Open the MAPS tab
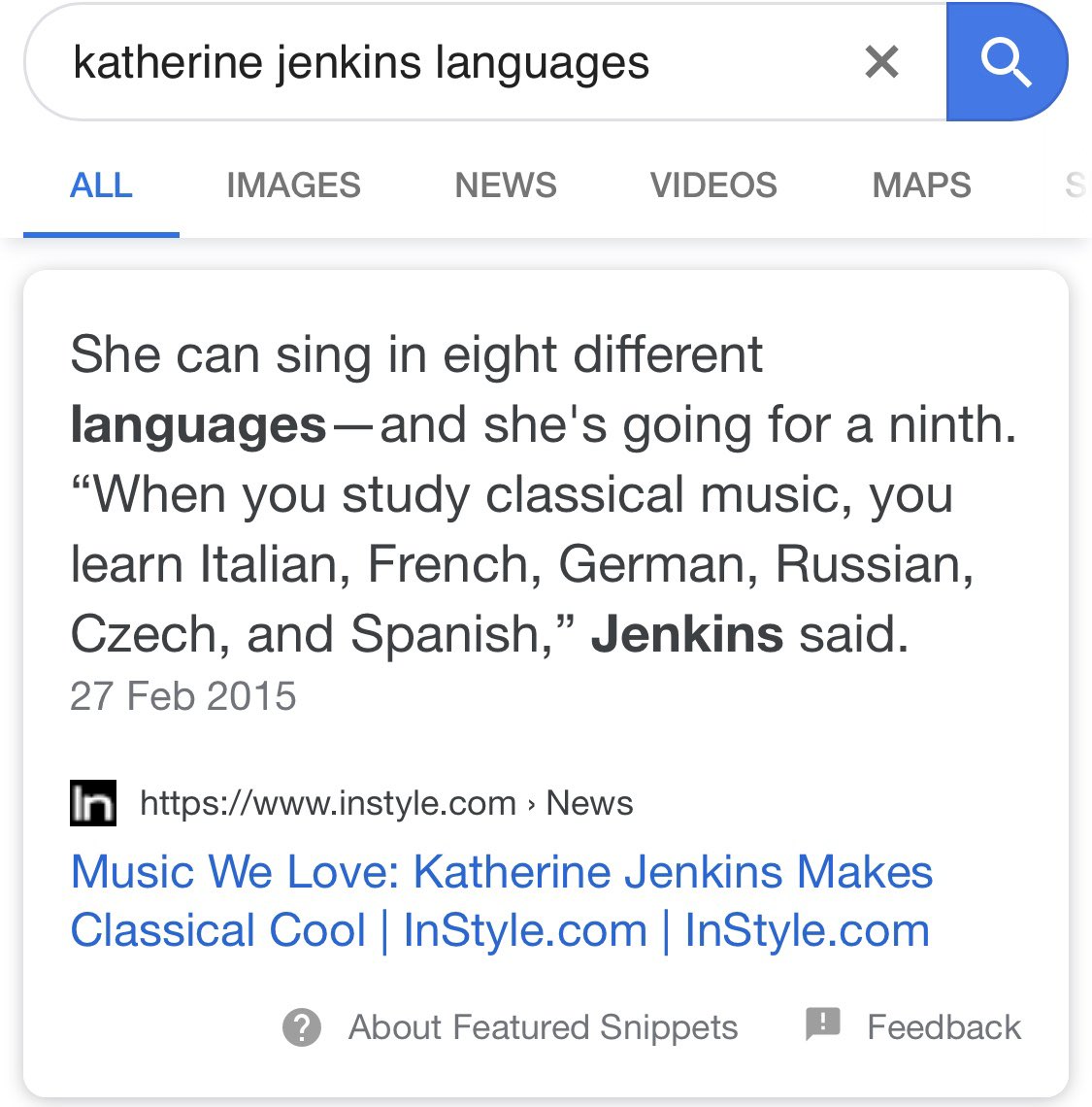 (x=921, y=185)
